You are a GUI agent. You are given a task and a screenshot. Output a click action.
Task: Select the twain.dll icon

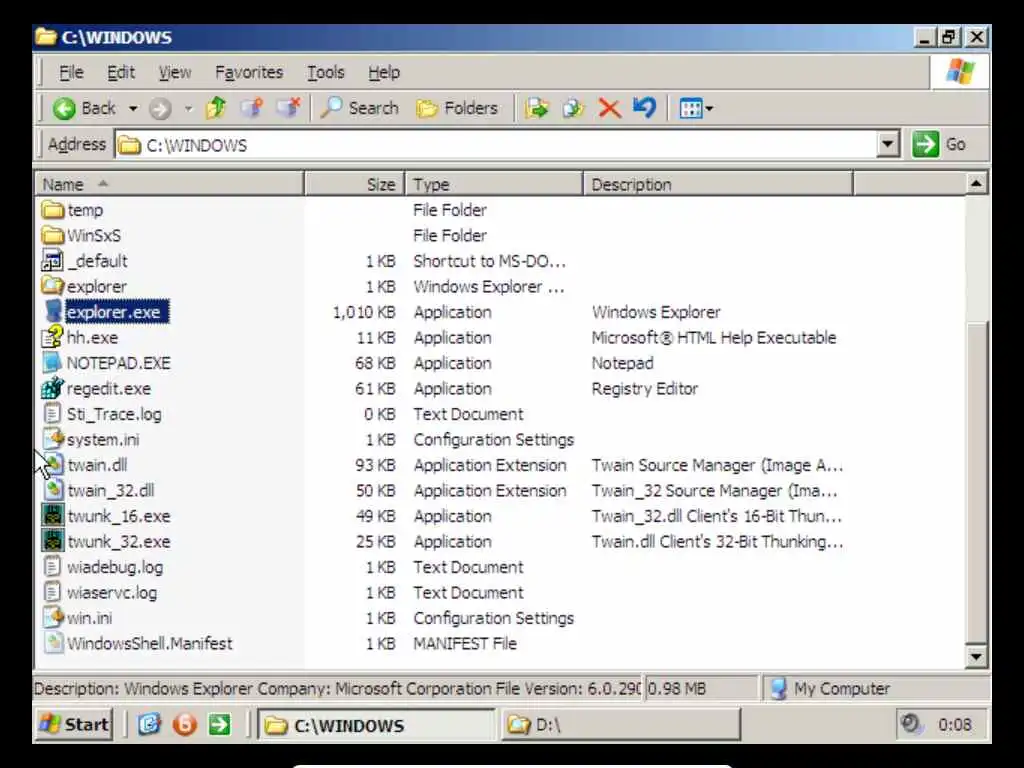pyautogui.click(x=54, y=464)
